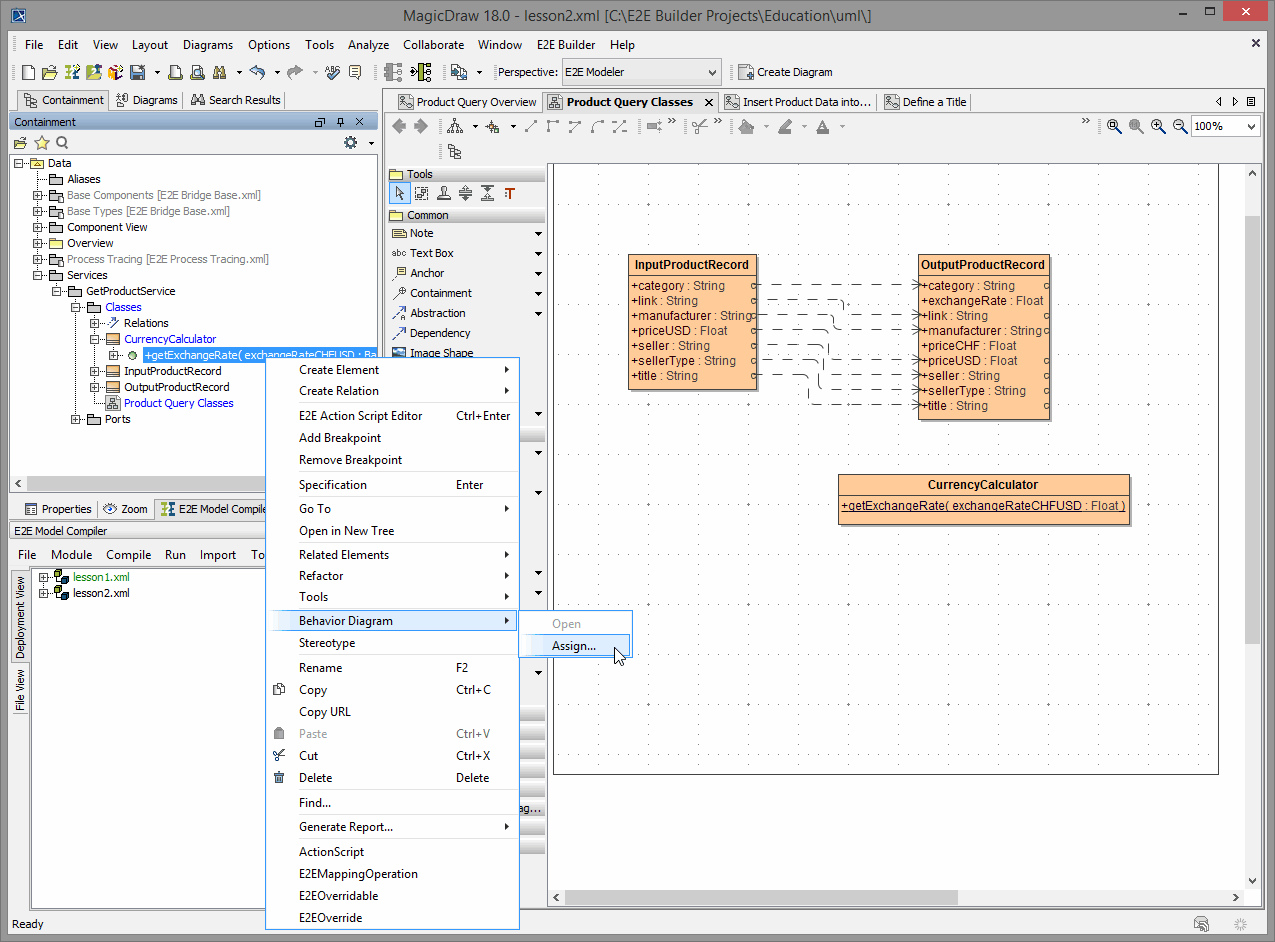
Task: Expand the InputProductRecord tree node
Action: [95, 371]
